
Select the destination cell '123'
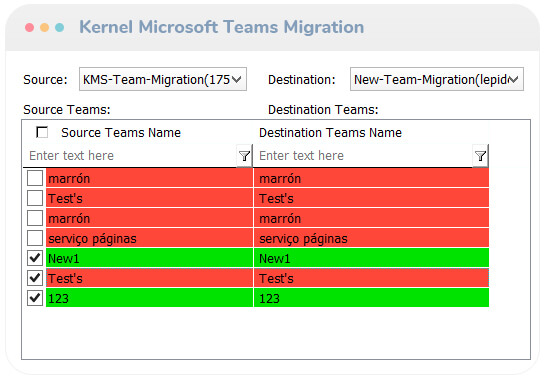(x=371, y=298)
